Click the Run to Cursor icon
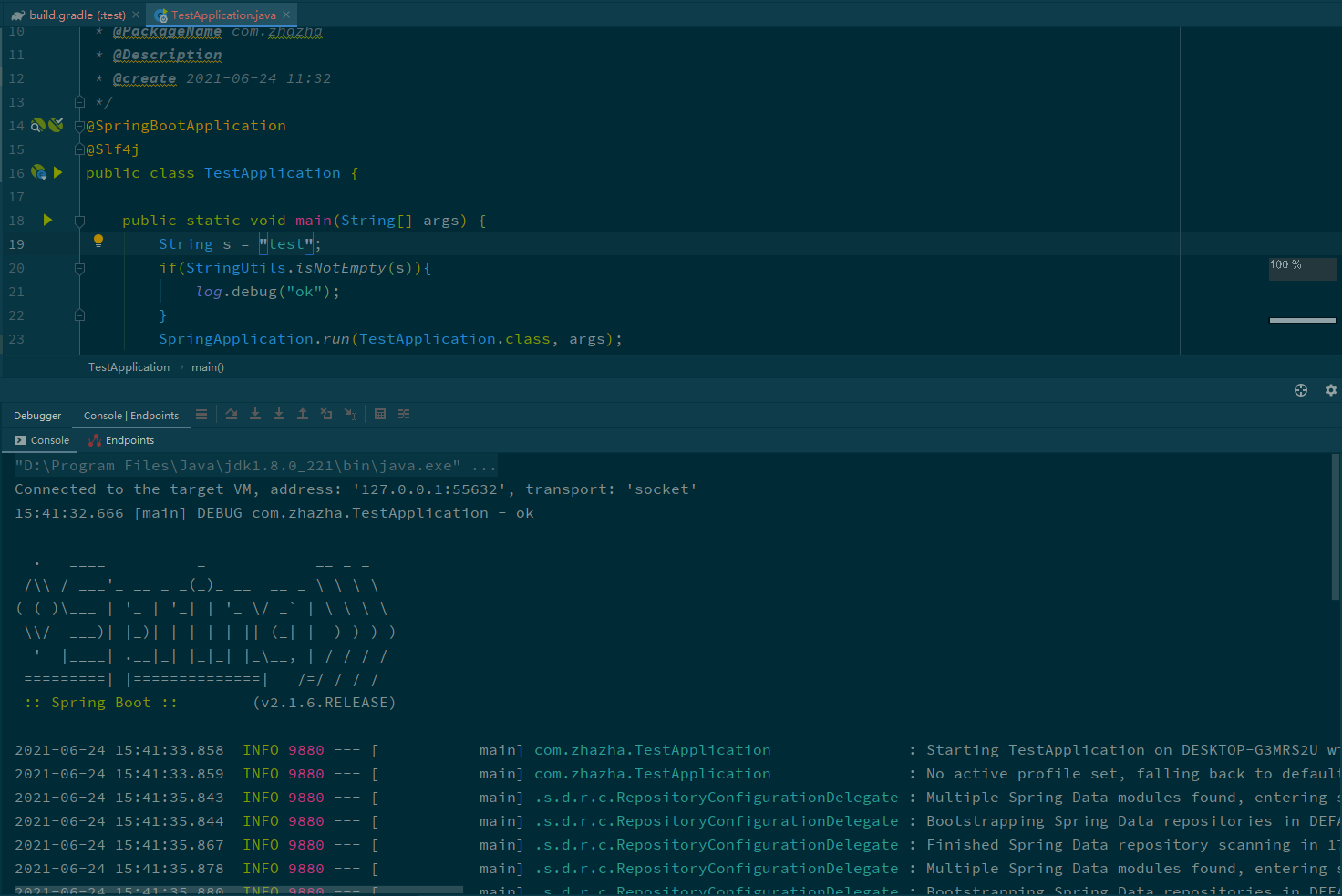 [350, 413]
